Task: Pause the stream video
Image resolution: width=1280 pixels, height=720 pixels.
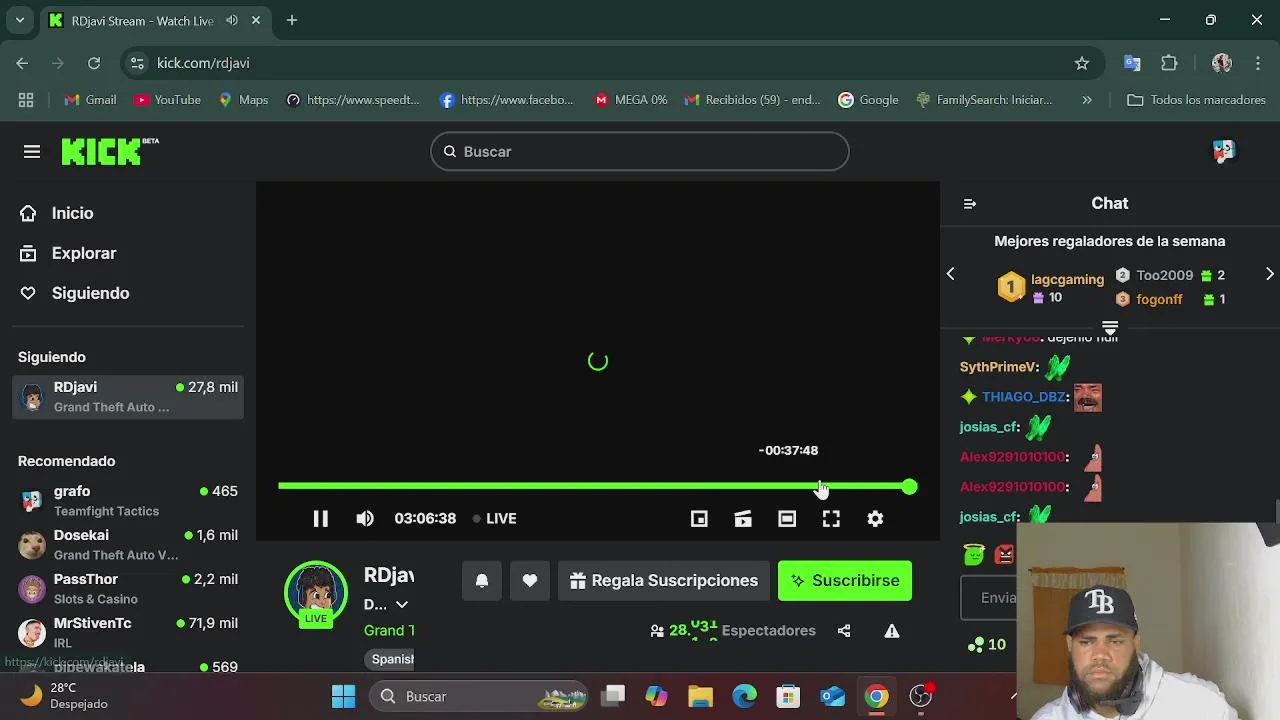Action: 320,518
